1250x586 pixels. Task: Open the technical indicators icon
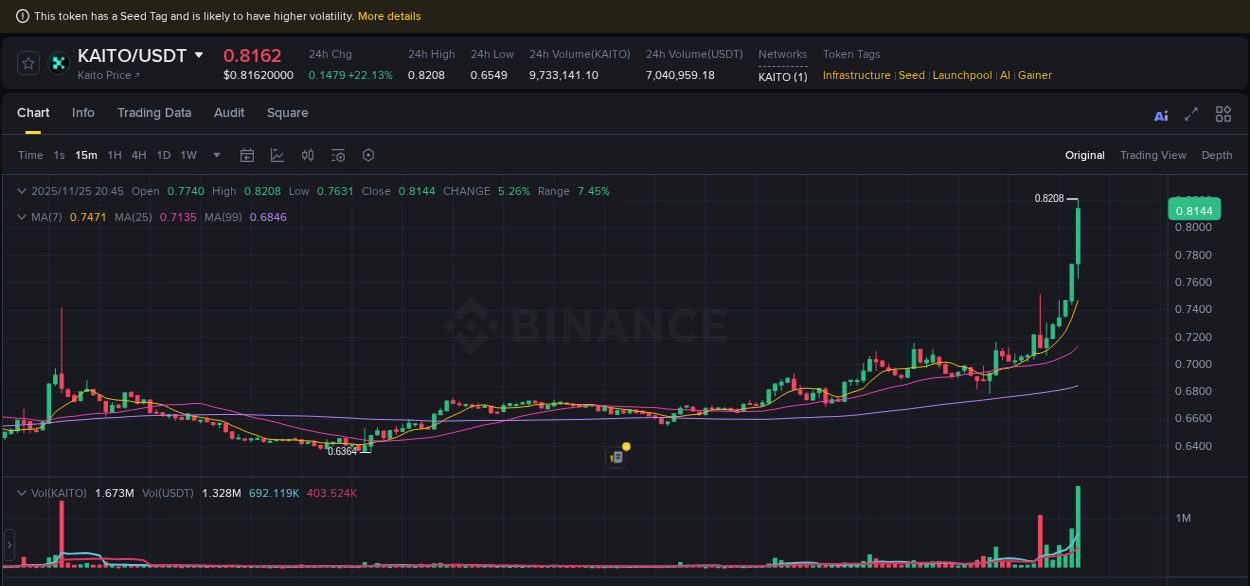pos(308,155)
